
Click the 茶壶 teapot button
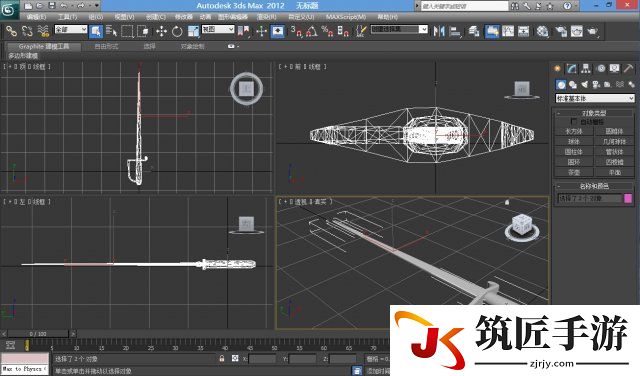click(x=574, y=172)
